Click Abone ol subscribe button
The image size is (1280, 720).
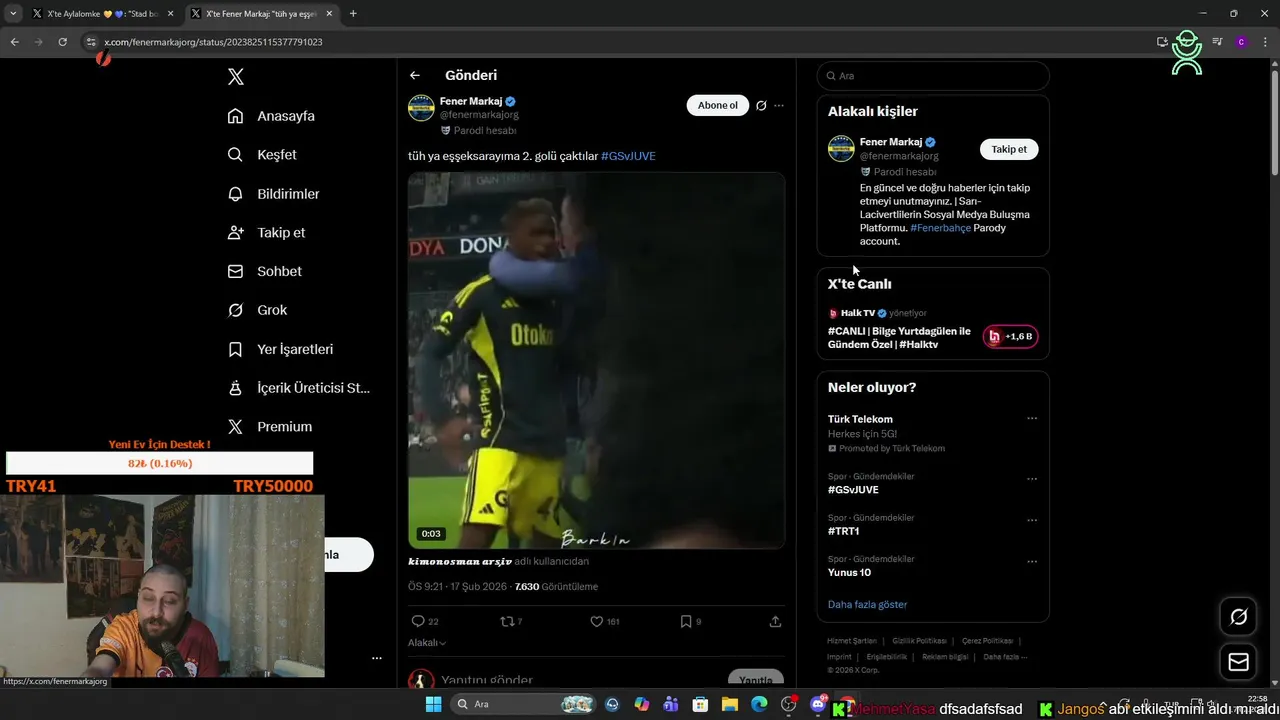click(x=717, y=105)
